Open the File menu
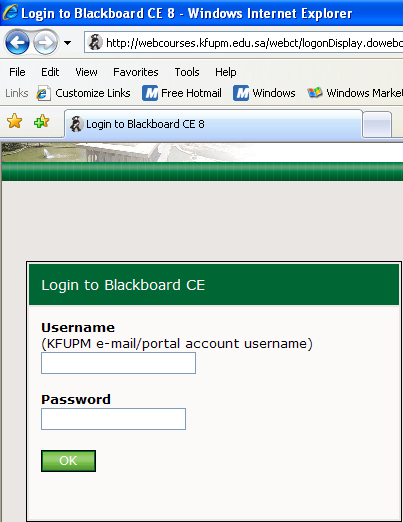Viewport: 403px width, 522px height. click(17, 72)
